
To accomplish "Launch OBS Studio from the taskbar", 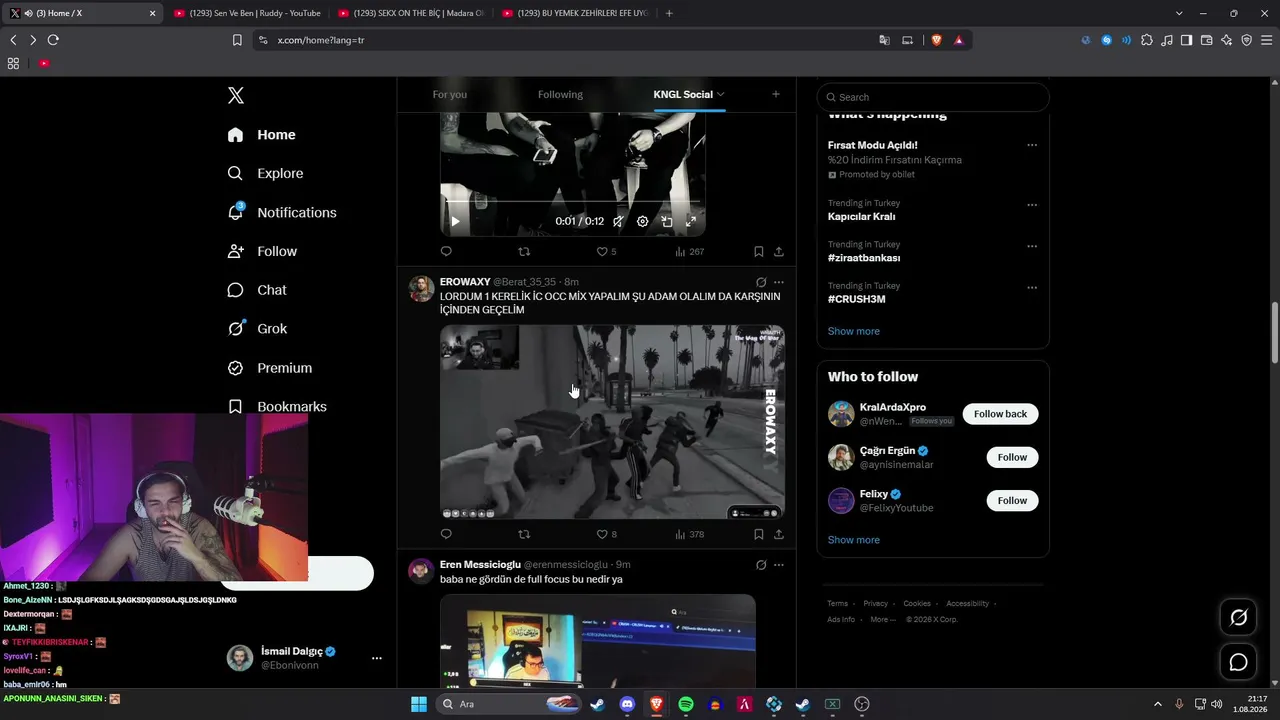I will [x=863, y=704].
